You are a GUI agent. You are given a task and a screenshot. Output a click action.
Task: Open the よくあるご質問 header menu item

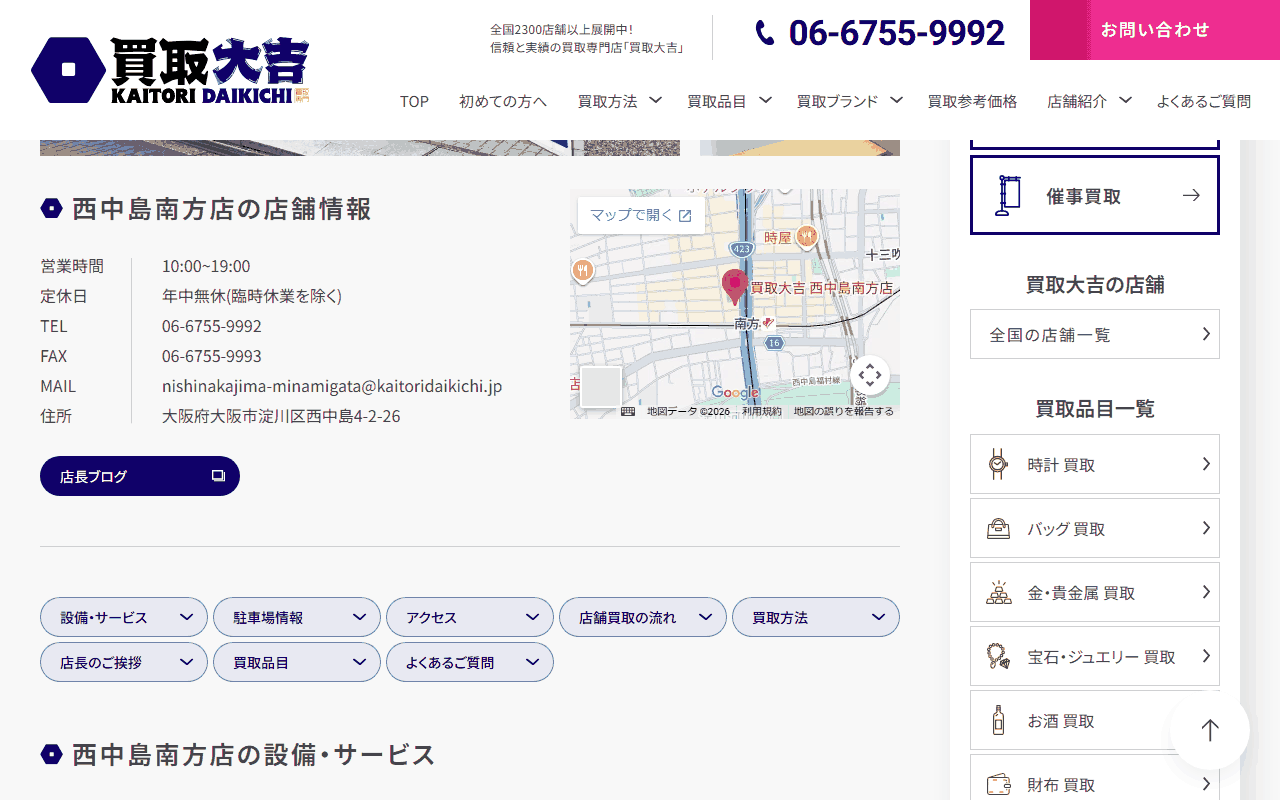tap(1204, 101)
